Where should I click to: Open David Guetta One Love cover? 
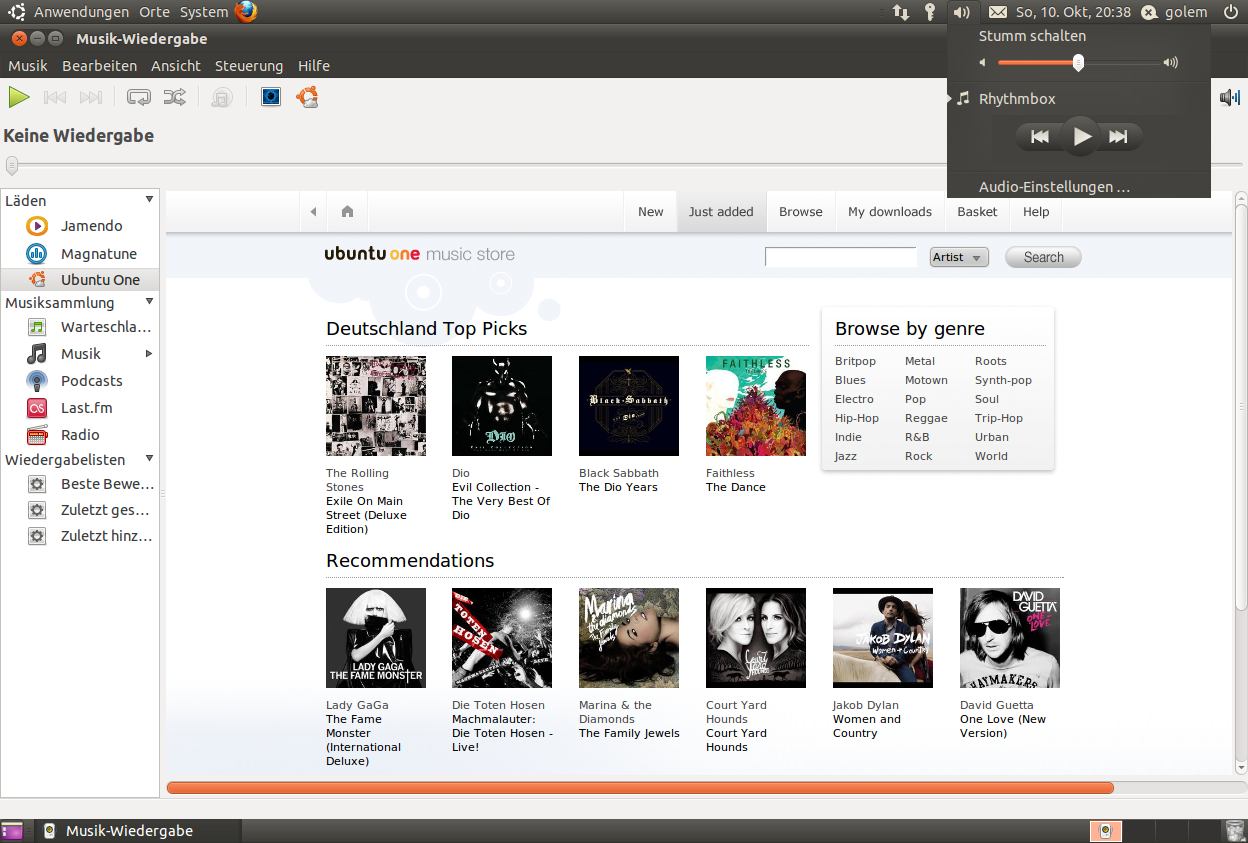(1010, 638)
